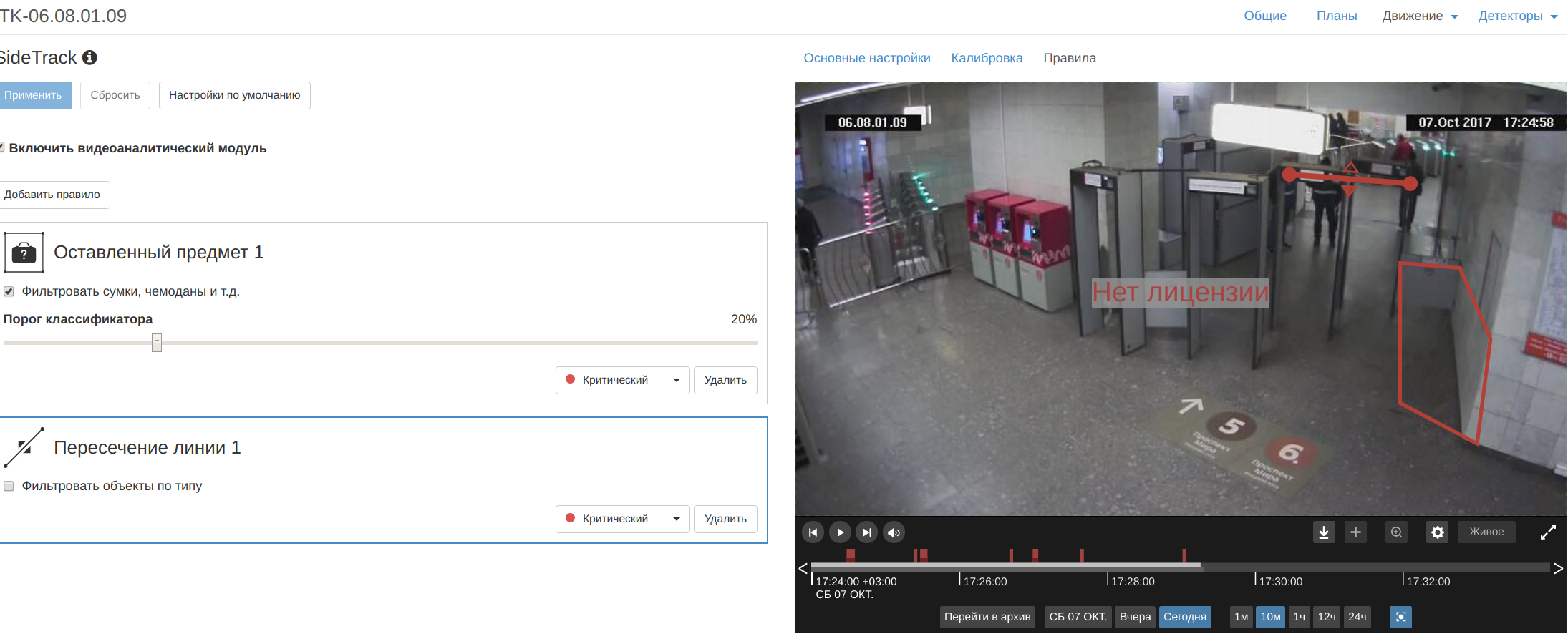Click the Применить button
The height and width of the screenshot is (644, 1568).
[34, 95]
